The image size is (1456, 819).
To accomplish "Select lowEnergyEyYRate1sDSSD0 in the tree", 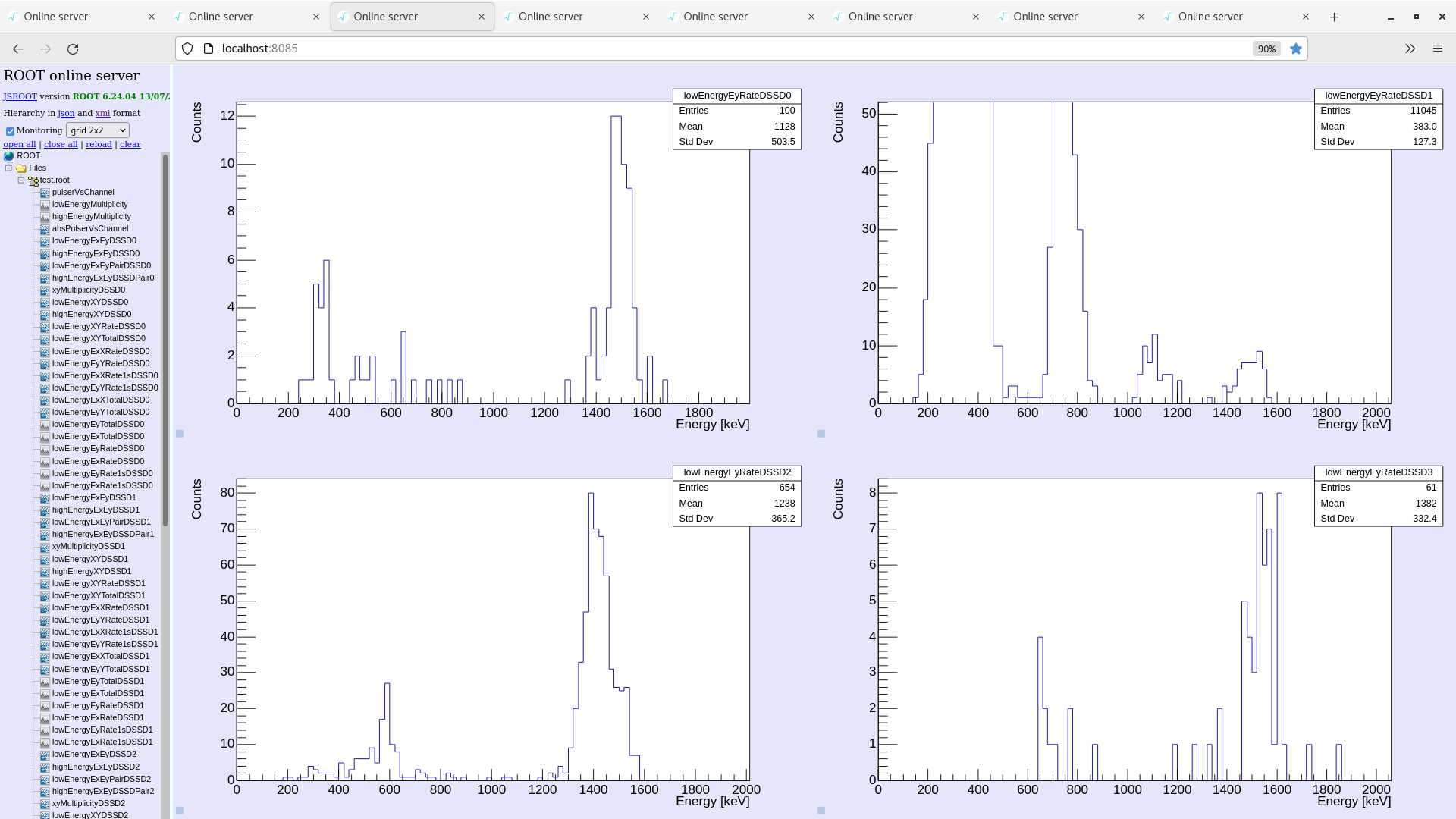I will (105, 388).
